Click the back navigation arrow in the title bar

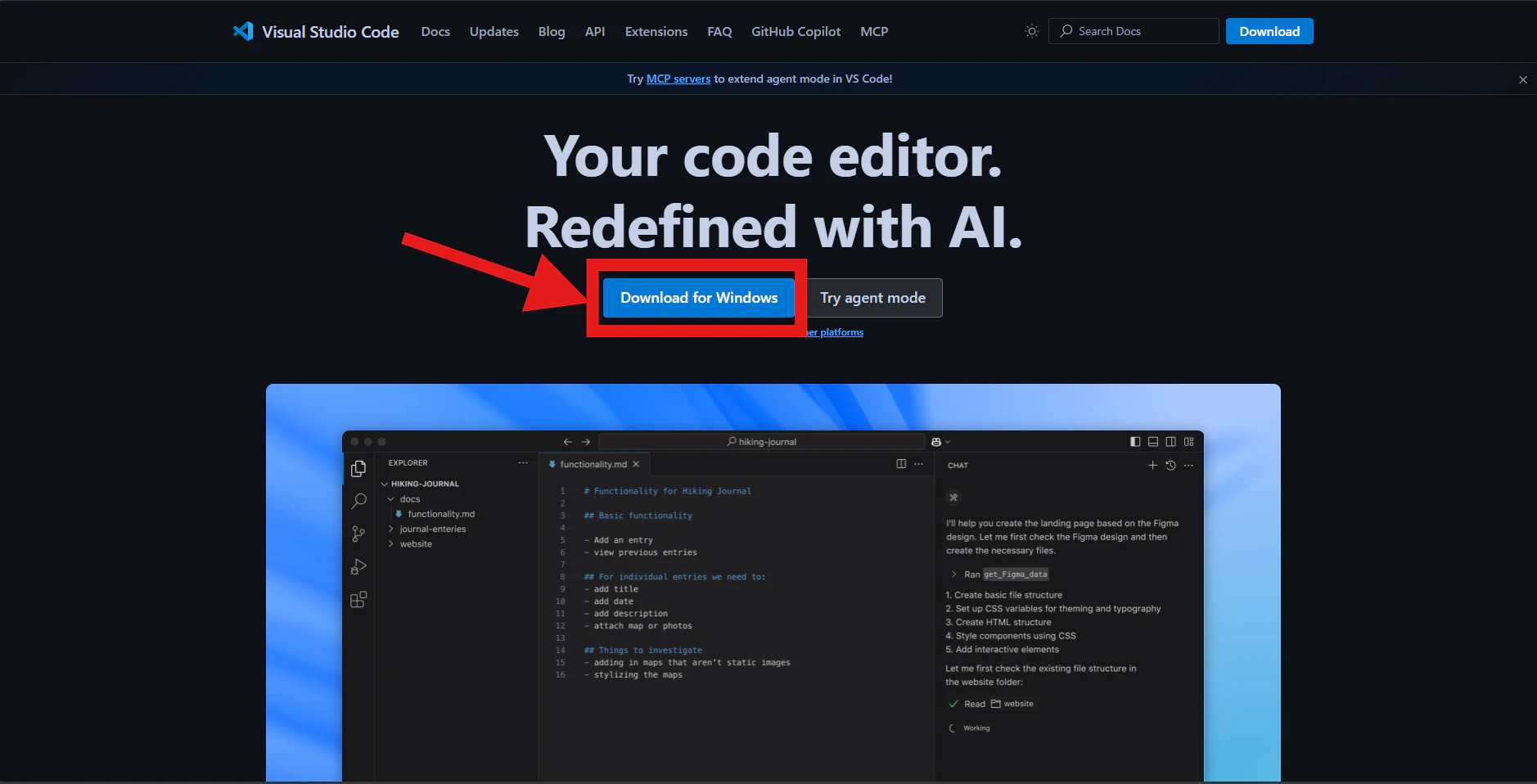point(567,442)
